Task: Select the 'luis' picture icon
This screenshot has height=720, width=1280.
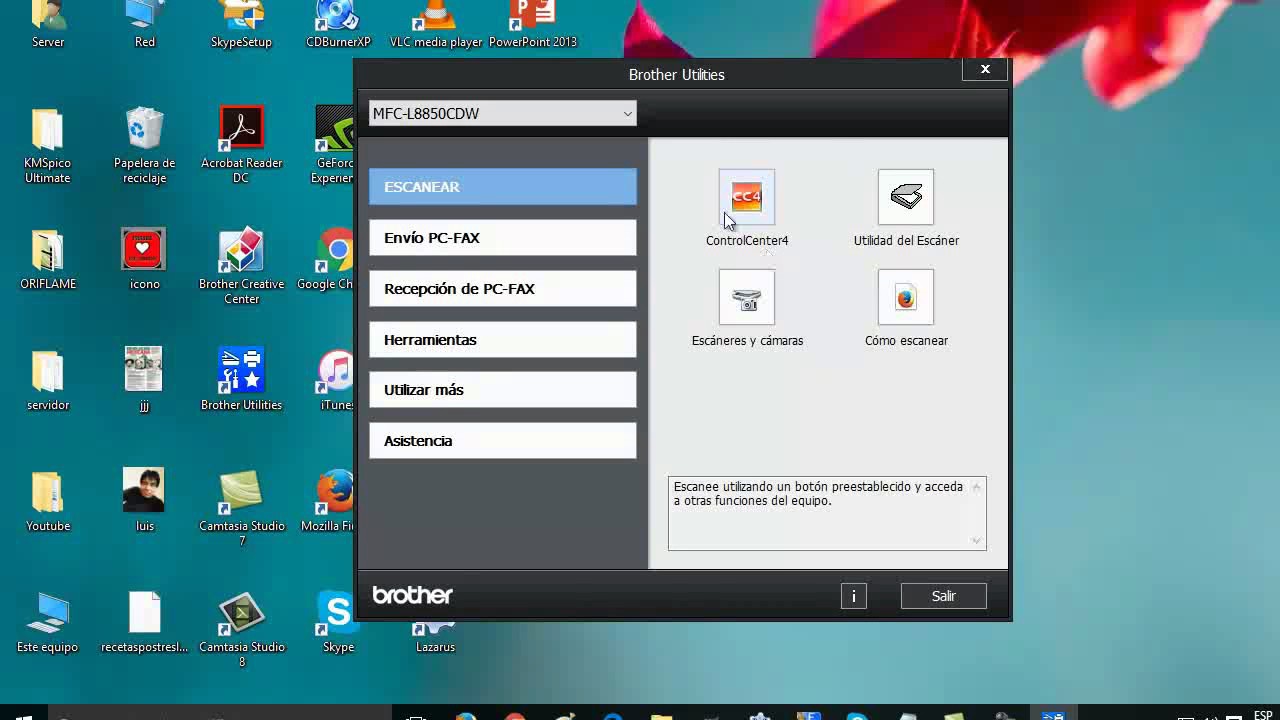Action: pos(145,502)
